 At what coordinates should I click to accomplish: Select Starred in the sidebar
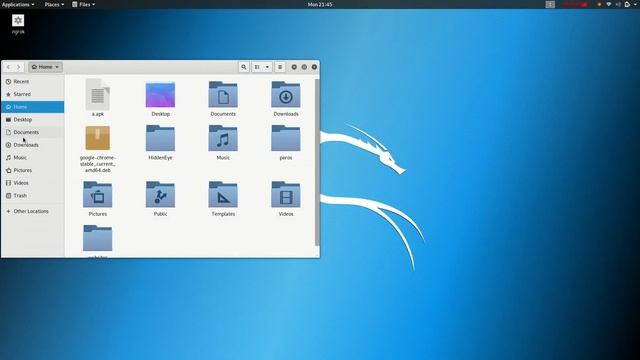[x=33, y=94]
